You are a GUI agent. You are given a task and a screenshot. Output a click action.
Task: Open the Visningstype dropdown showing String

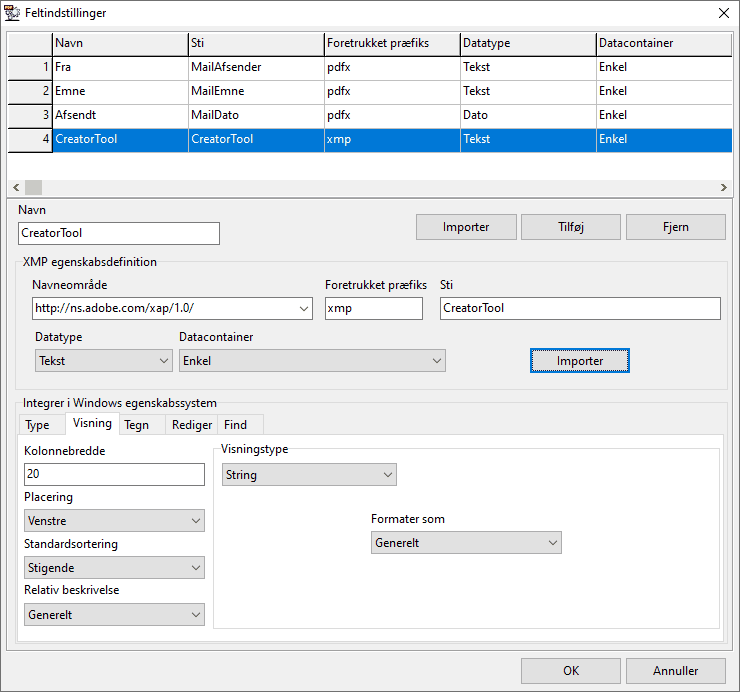pyautogui.click(x=309, y=474)
